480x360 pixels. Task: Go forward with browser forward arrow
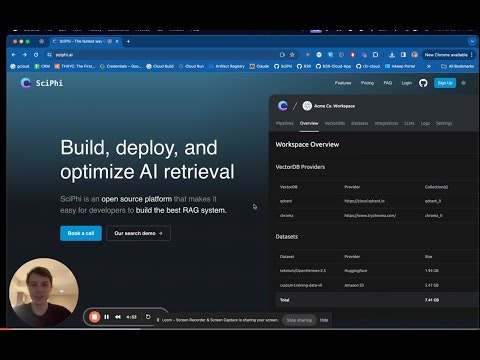(x=25, y=55)
